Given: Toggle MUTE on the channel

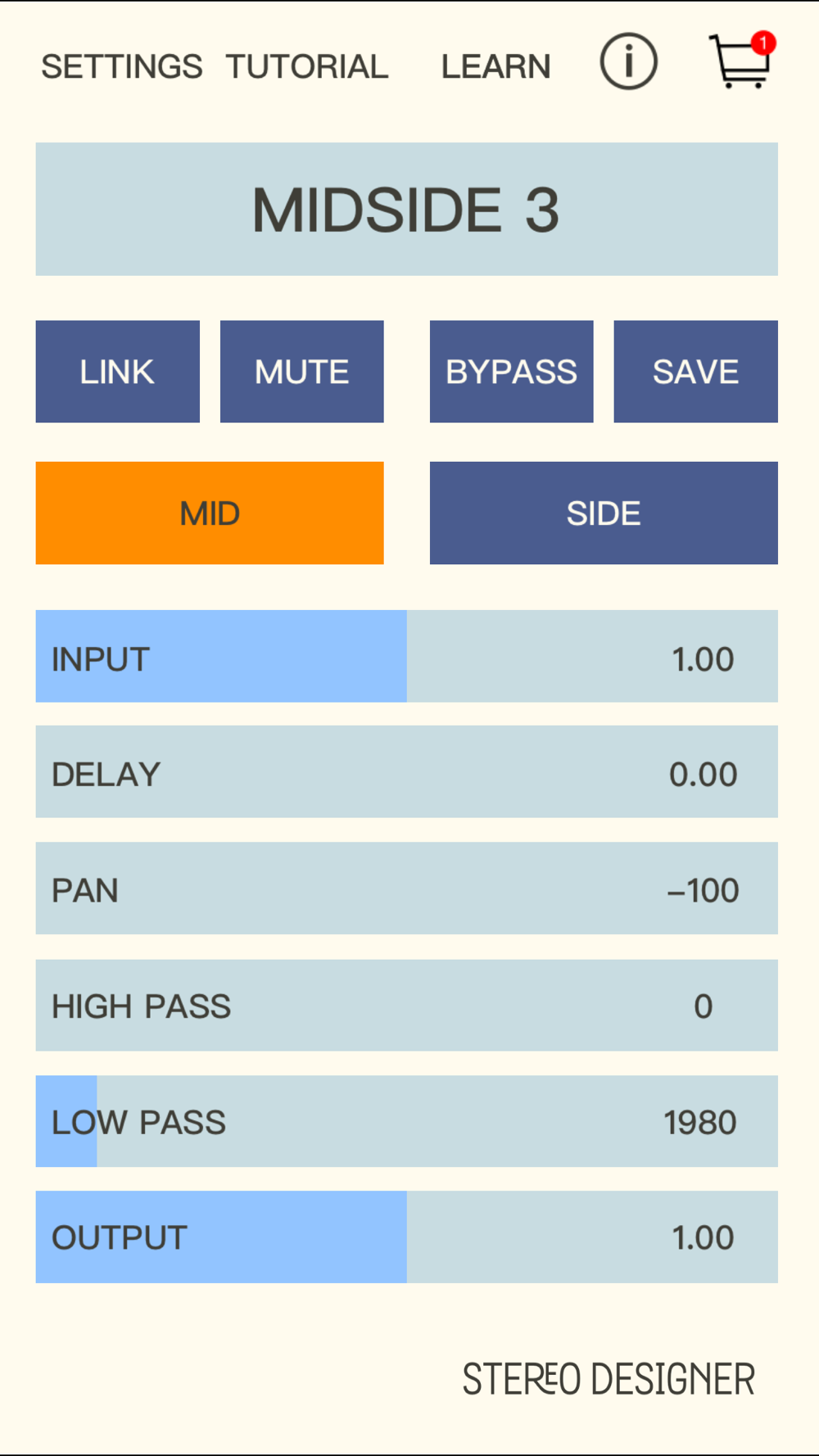Looking at the screenshot, I should point(301,372).
